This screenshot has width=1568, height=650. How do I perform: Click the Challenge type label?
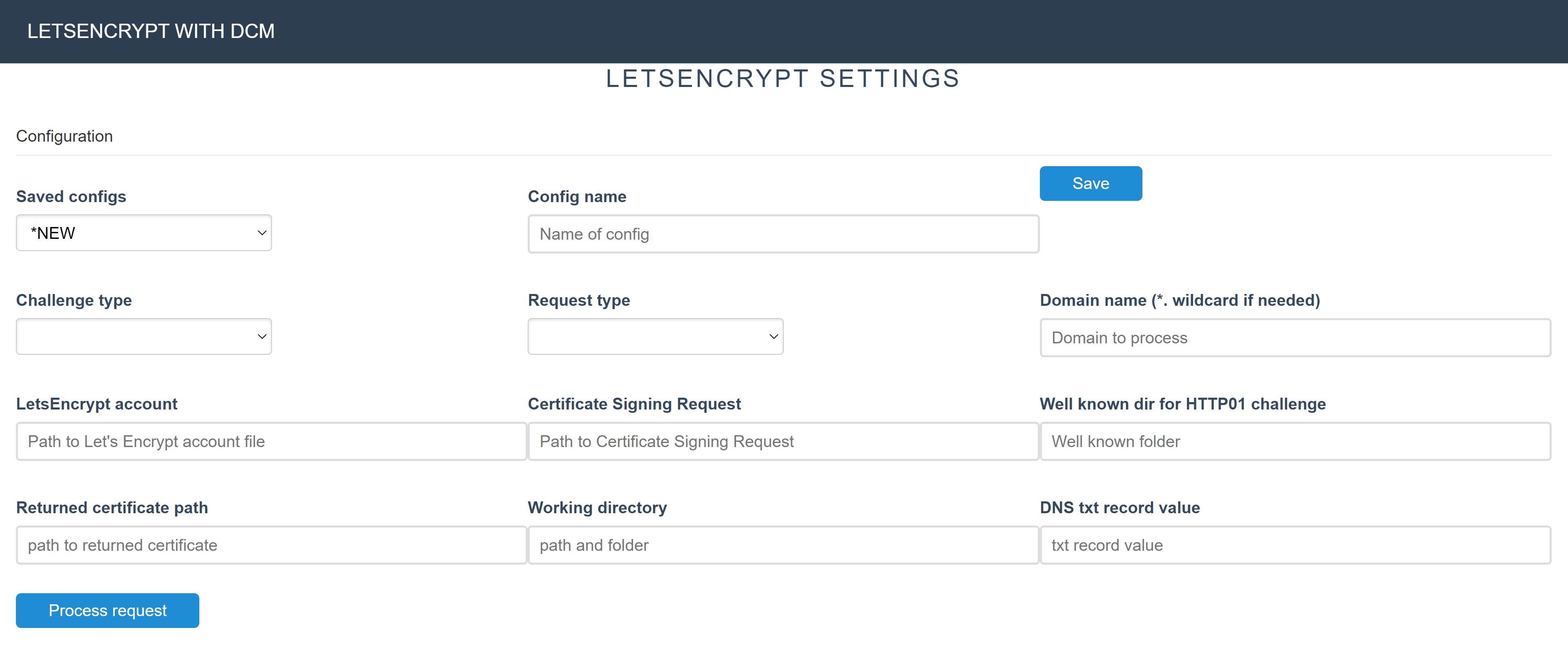(x=74, y=300)
